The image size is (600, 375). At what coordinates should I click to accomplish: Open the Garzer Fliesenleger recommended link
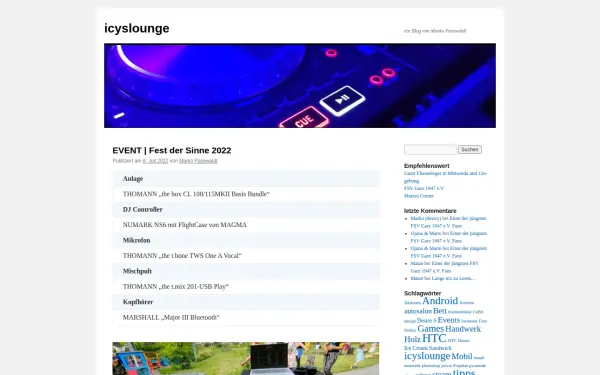(446, 177)
